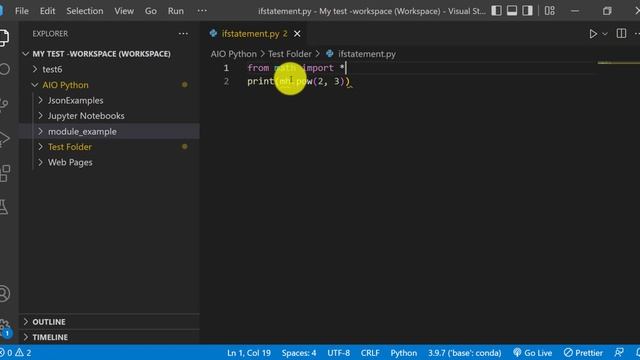The image size is (640, 360).
Task: Split the editor to the right
Action: tap(621, 33)
